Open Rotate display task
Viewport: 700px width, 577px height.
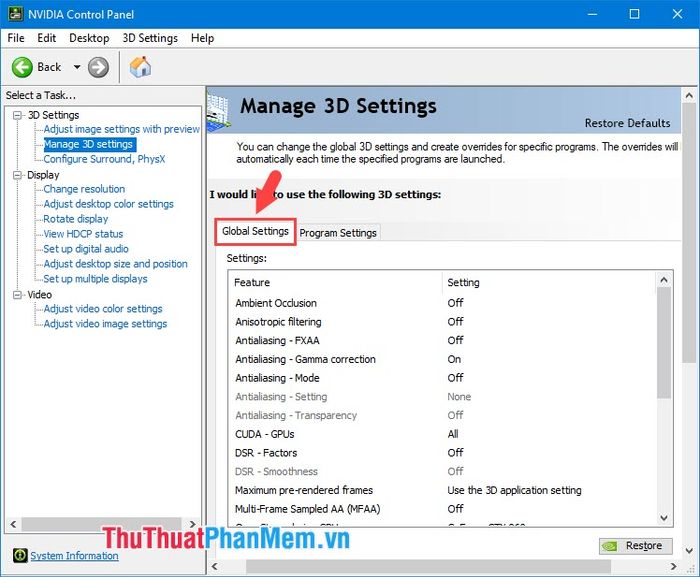76,219
